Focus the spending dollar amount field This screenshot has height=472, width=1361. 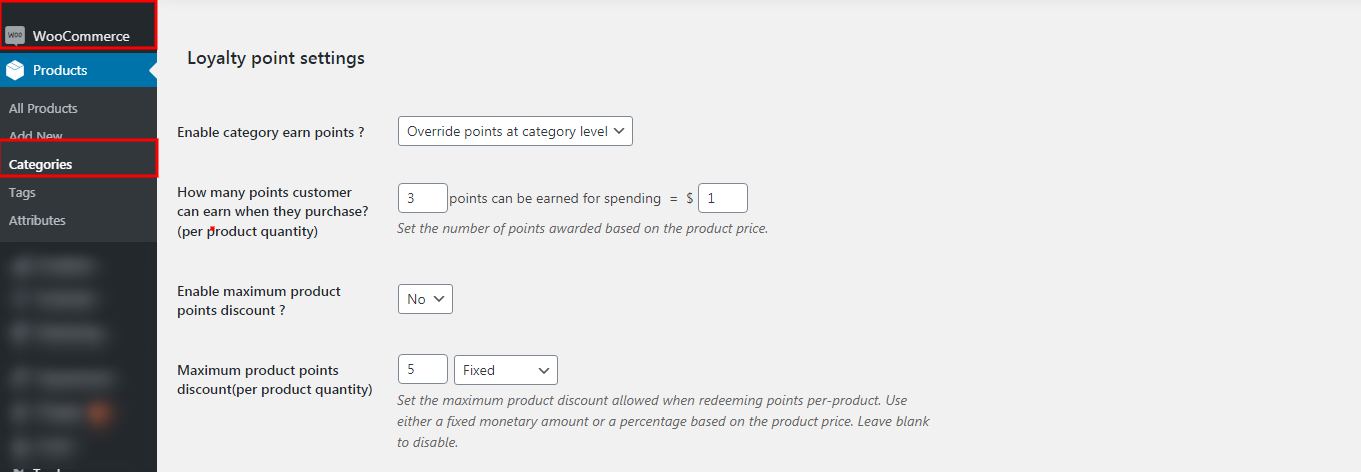coord(722,198)
